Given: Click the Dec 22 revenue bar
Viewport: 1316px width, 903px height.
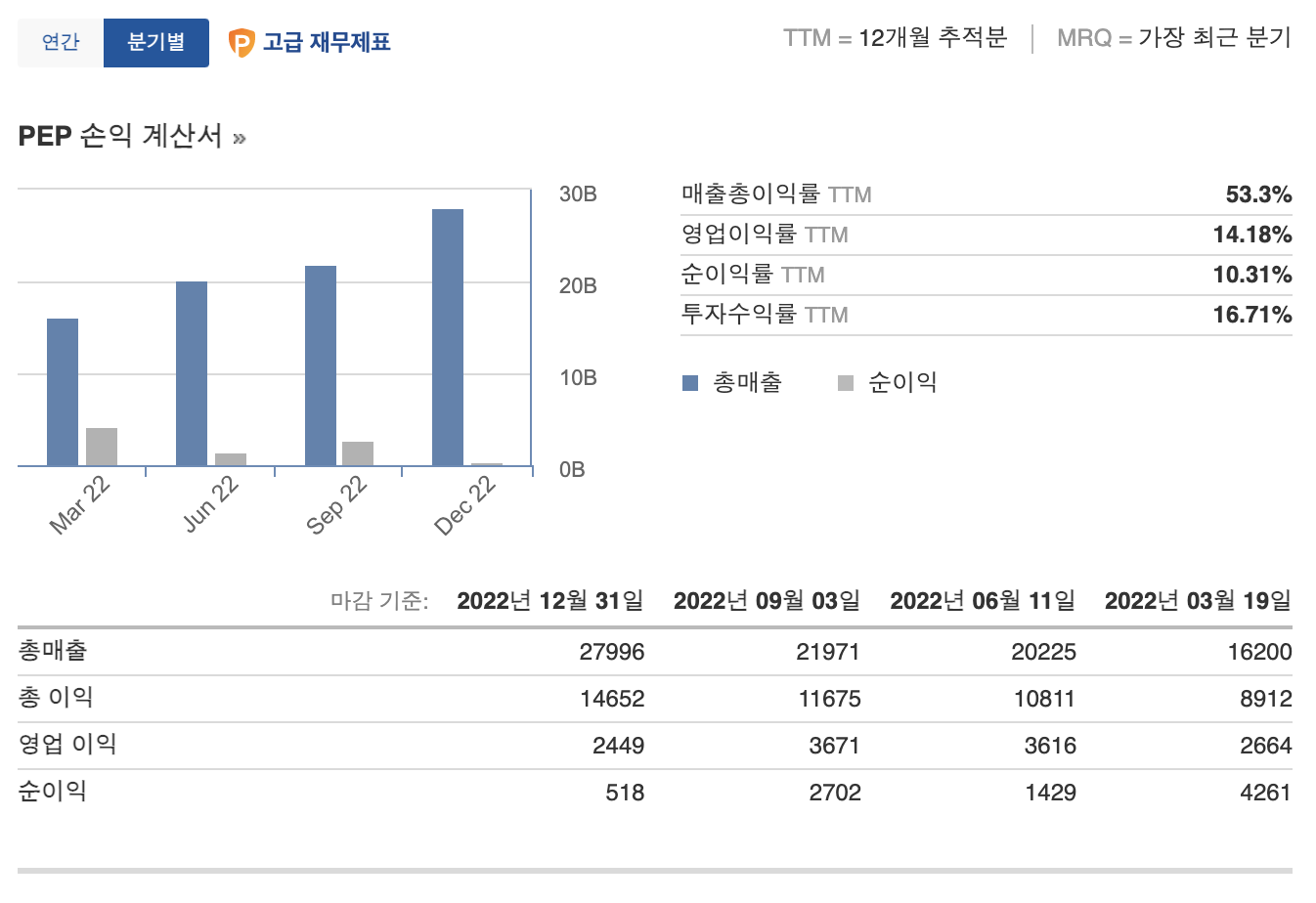Looking at the screenshot, I should click(x=448, y=337).
